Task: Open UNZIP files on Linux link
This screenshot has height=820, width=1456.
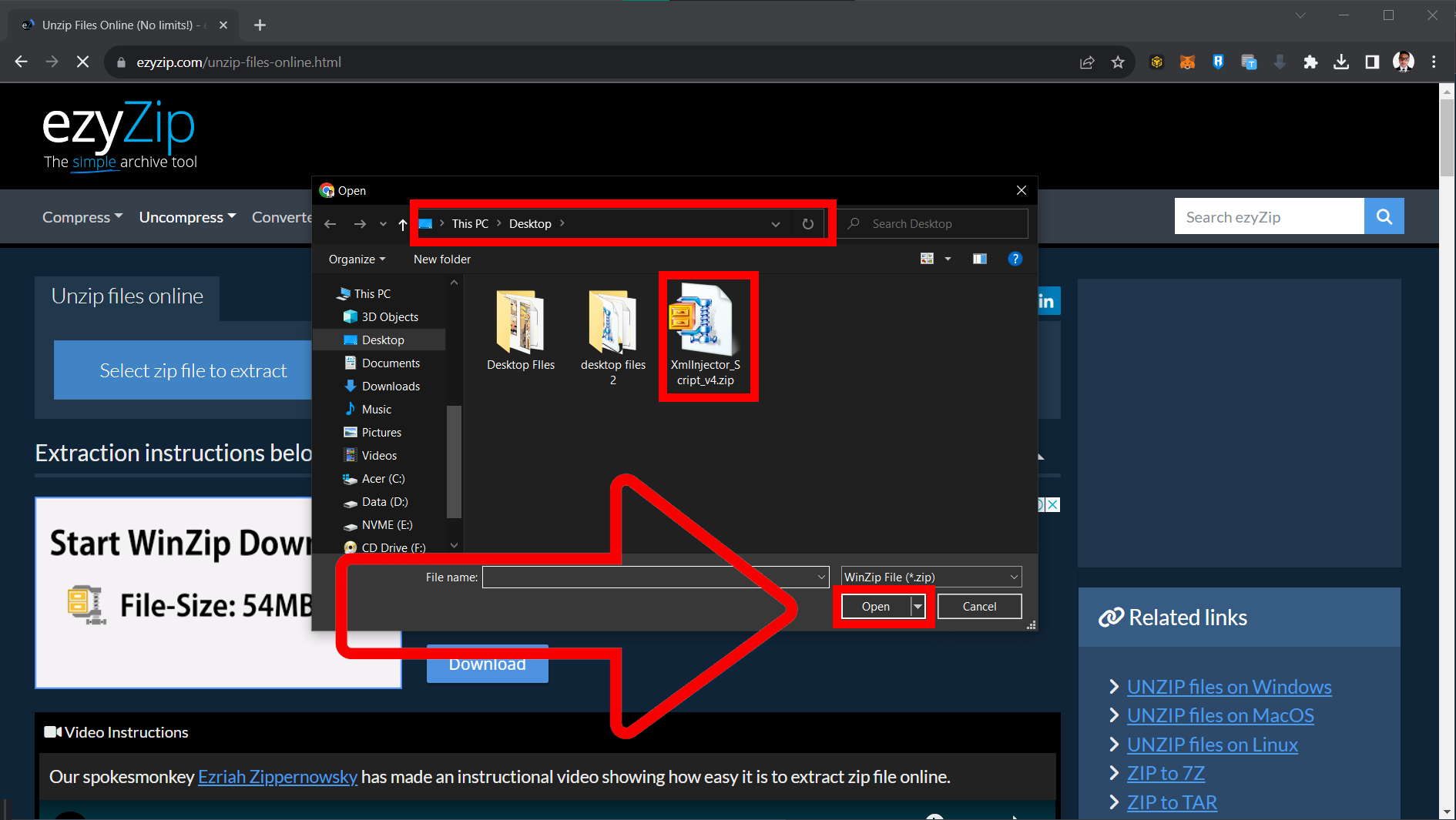Action: pyautogui.click(x=1212, y=745)
